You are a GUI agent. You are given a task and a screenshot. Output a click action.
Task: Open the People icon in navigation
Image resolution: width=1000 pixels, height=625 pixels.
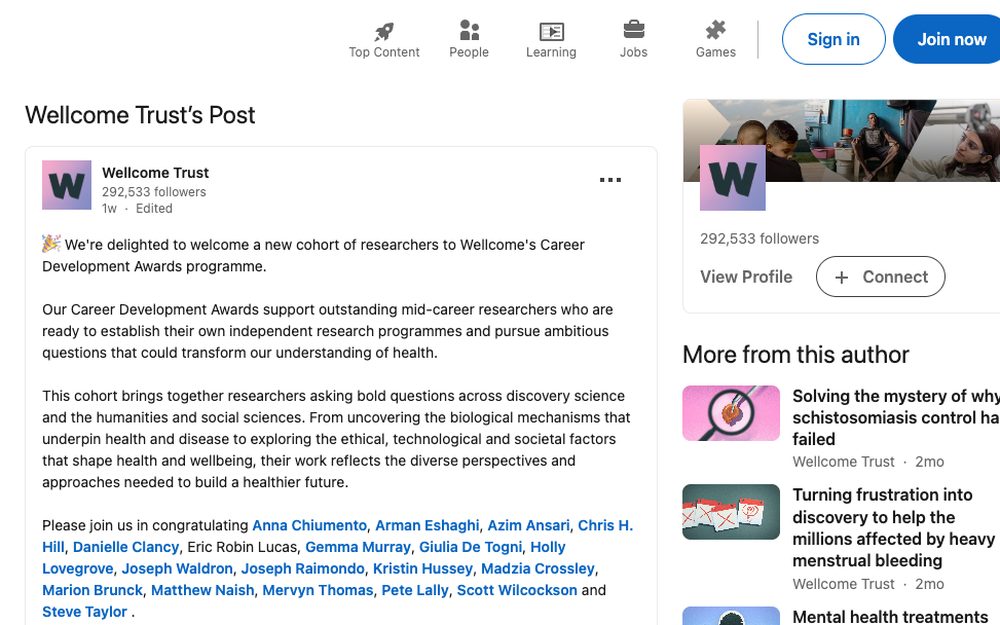pos(469,30)
